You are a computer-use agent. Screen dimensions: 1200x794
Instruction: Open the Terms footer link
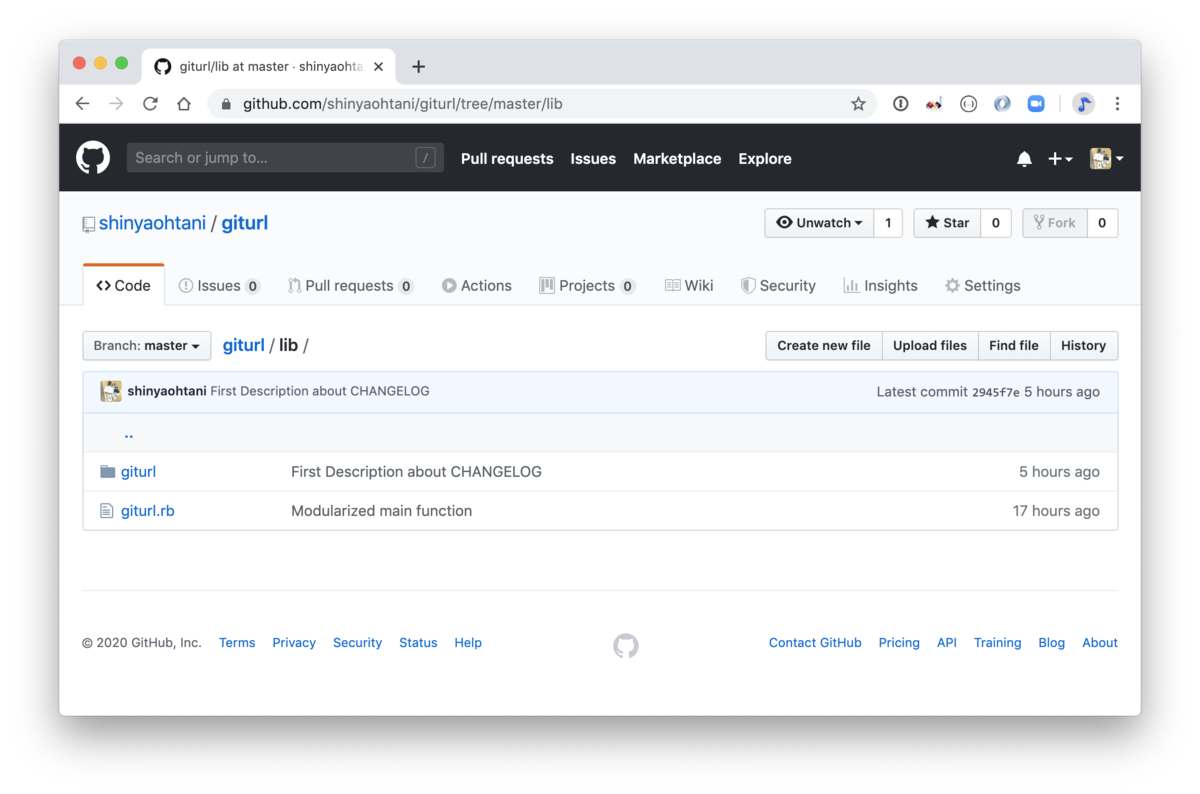coord(237,643)
